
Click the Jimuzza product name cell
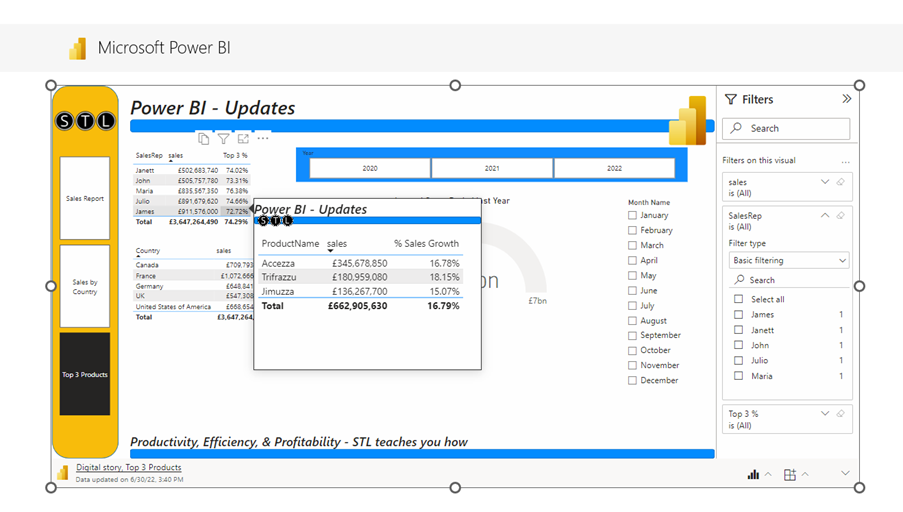278,291
